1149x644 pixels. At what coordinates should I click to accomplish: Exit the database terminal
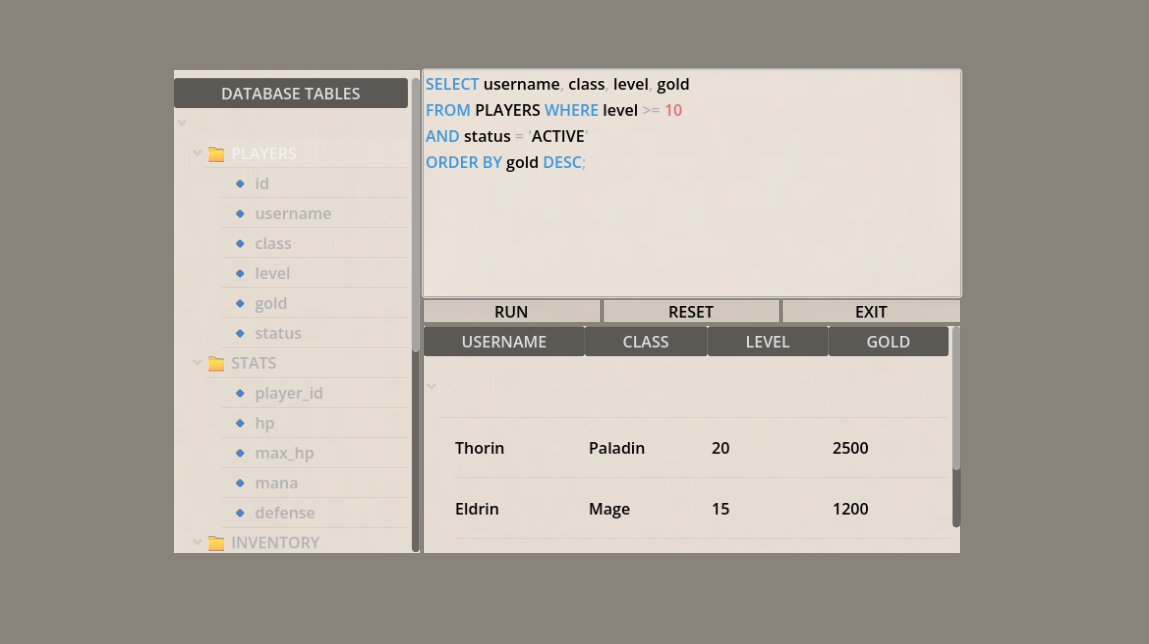[x=871, y=311]
